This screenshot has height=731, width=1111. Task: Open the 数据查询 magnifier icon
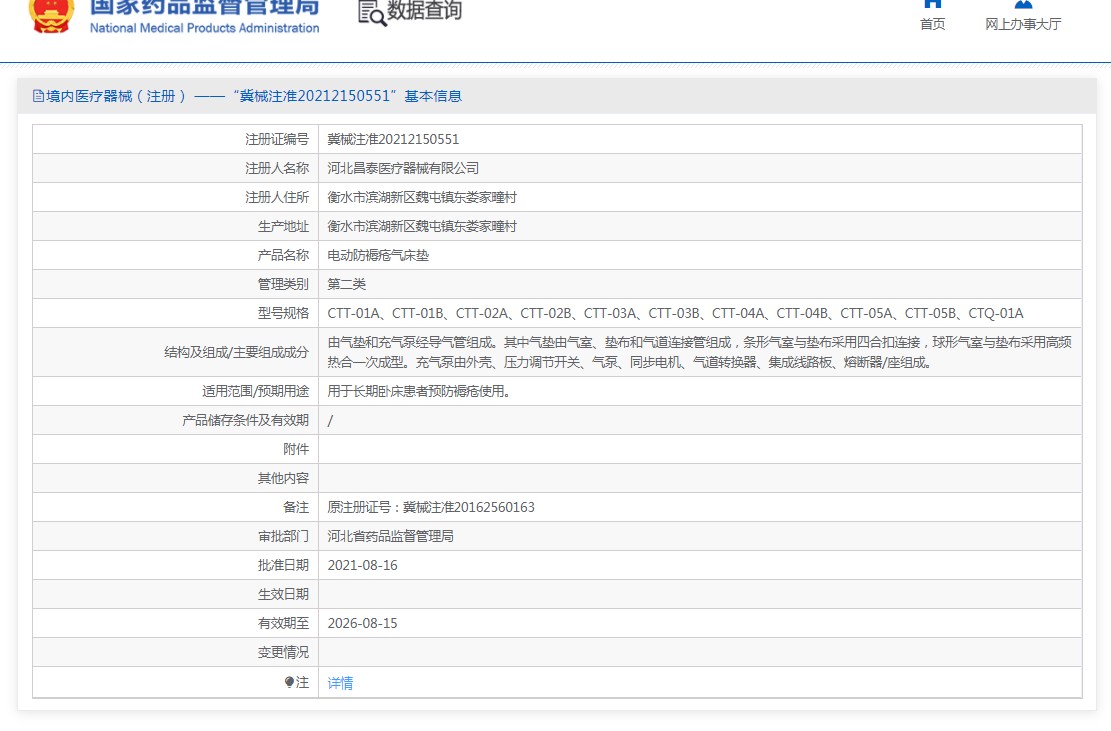coord(372,13)
